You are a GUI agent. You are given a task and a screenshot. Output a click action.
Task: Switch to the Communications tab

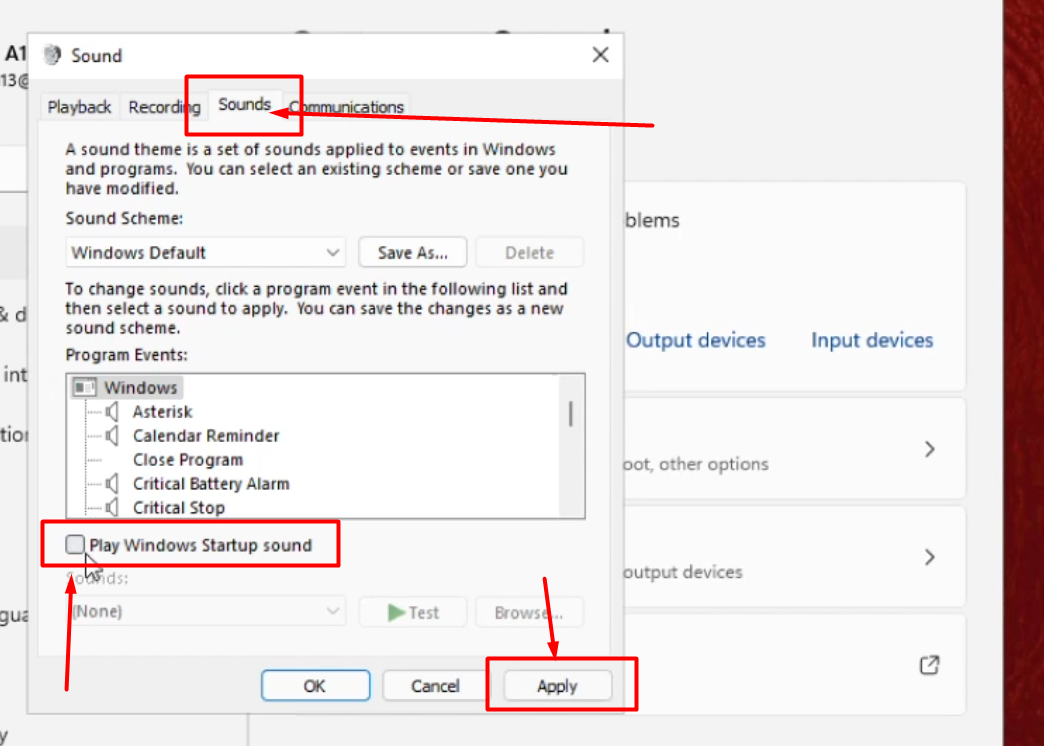point(346,107)
